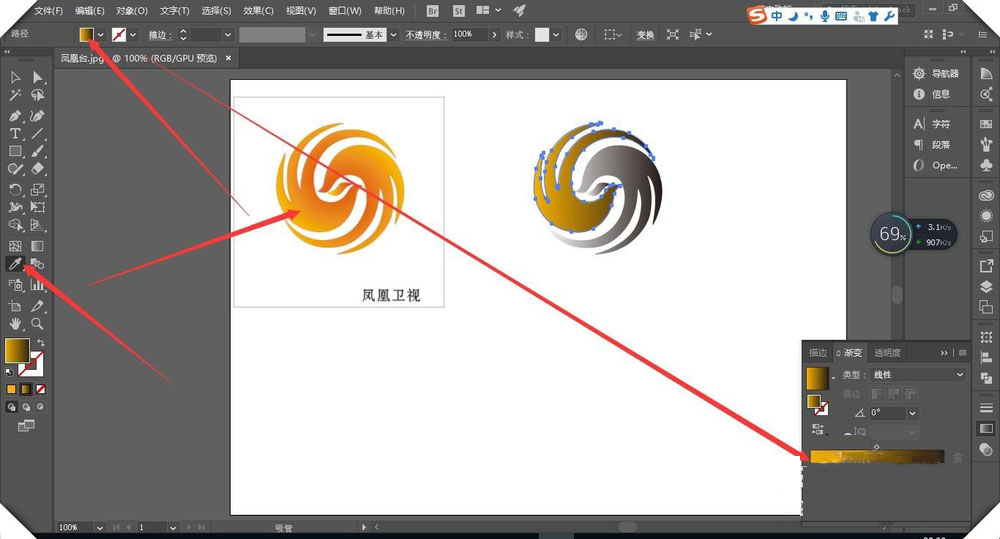Select the Free Transform tool
The image size is (1000, 539).
coord(38,207)
